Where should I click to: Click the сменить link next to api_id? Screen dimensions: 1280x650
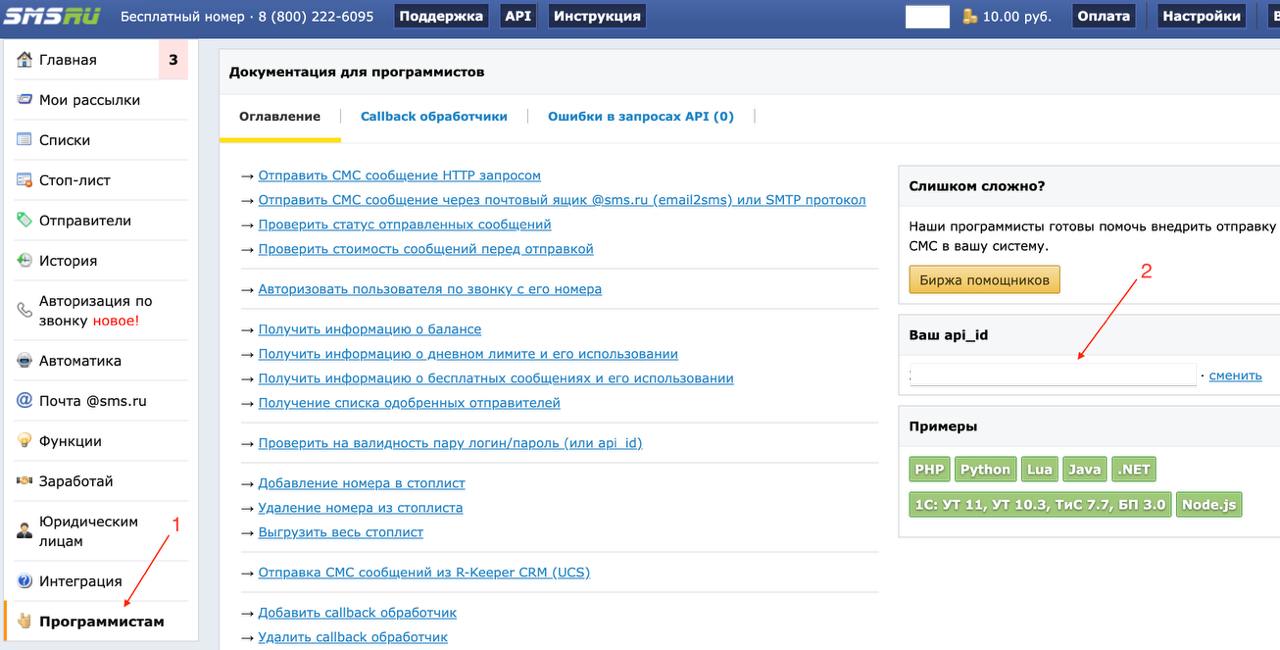(x=1235, y=376)
